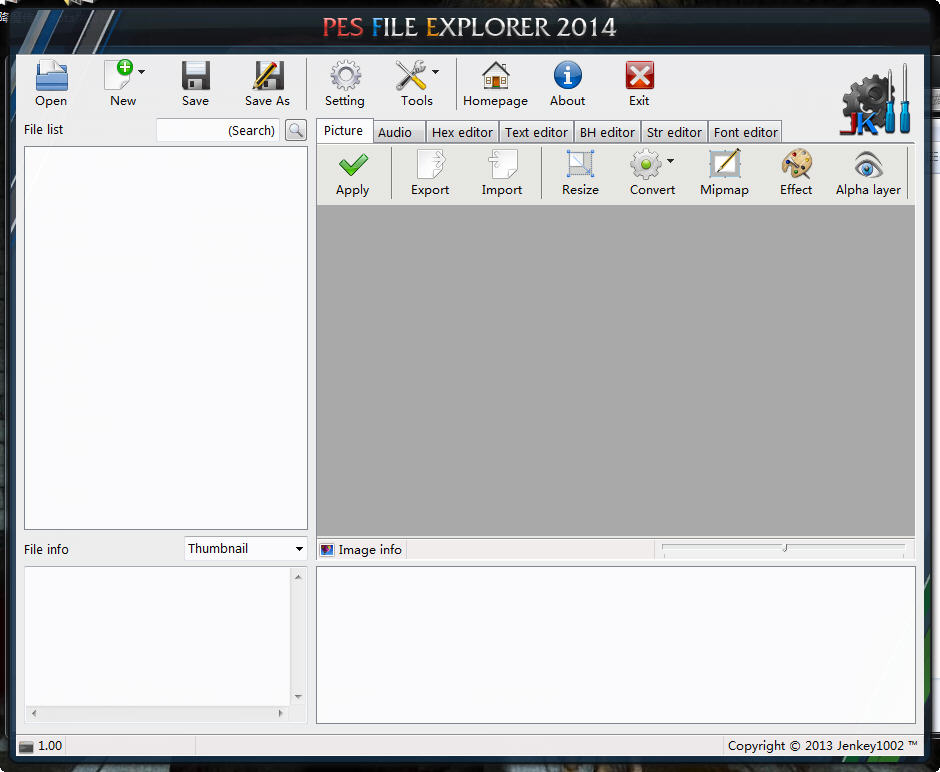Open the BH editor tab
The image size is (940, 772).
[607, 132]
